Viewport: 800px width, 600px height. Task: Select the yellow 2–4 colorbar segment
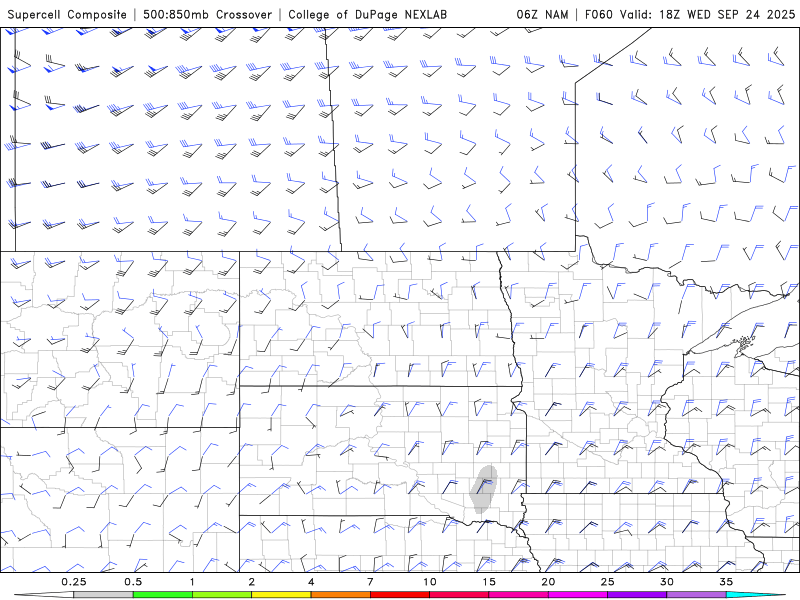tap(281, 595)
